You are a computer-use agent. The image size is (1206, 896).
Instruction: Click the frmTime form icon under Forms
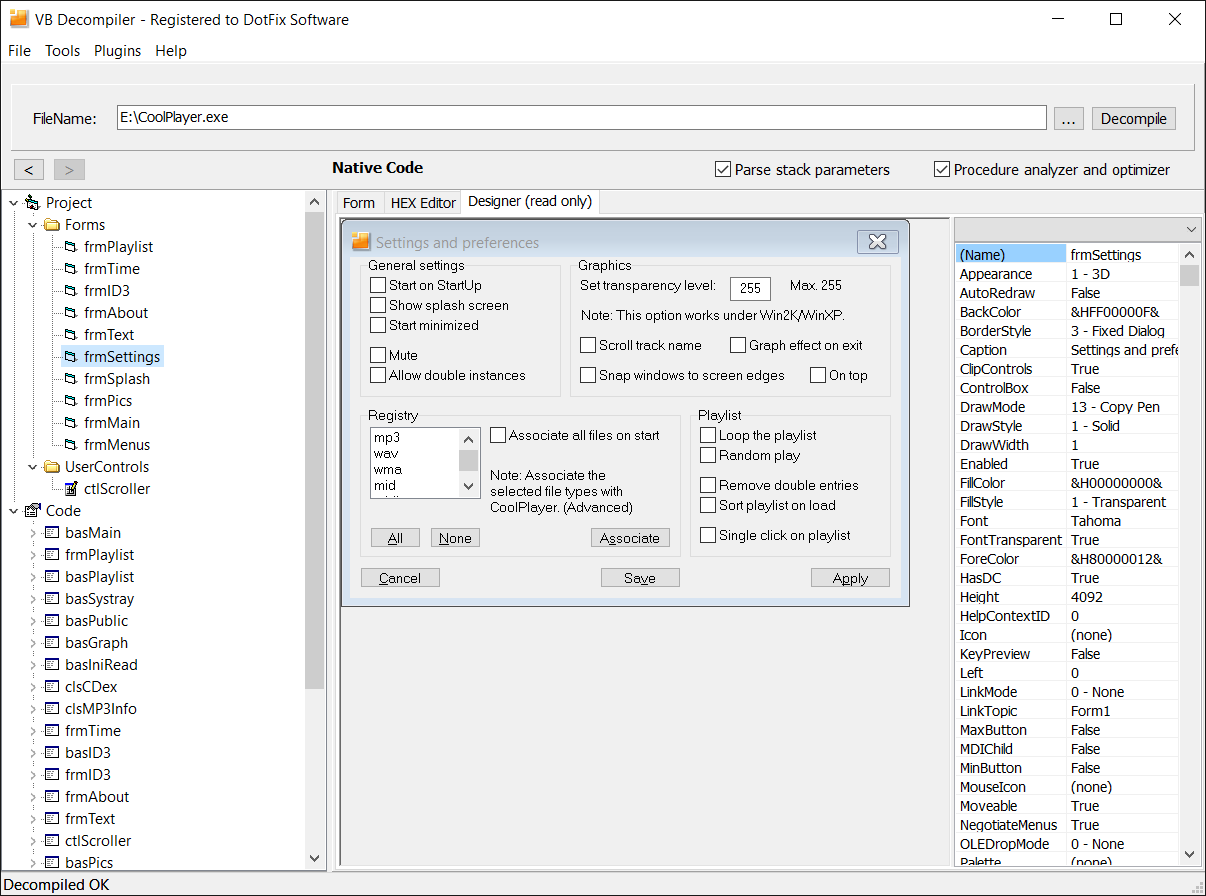pos(71,269)
